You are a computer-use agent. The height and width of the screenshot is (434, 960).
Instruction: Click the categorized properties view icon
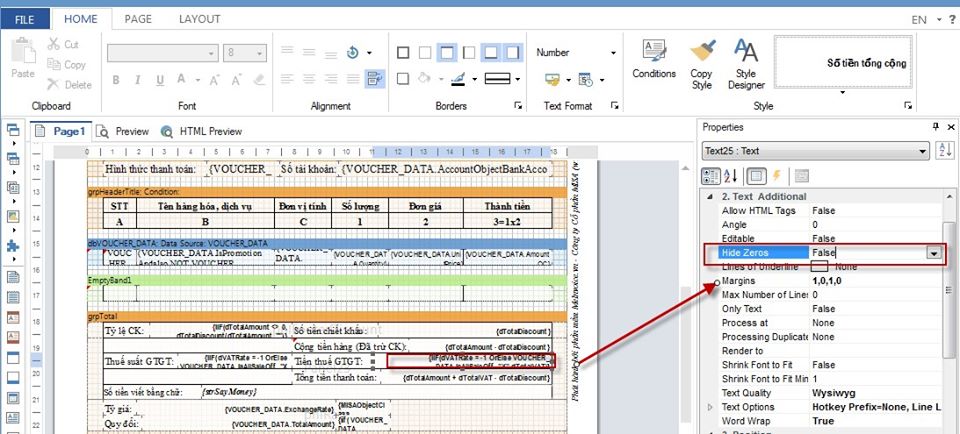pos(711,176)
